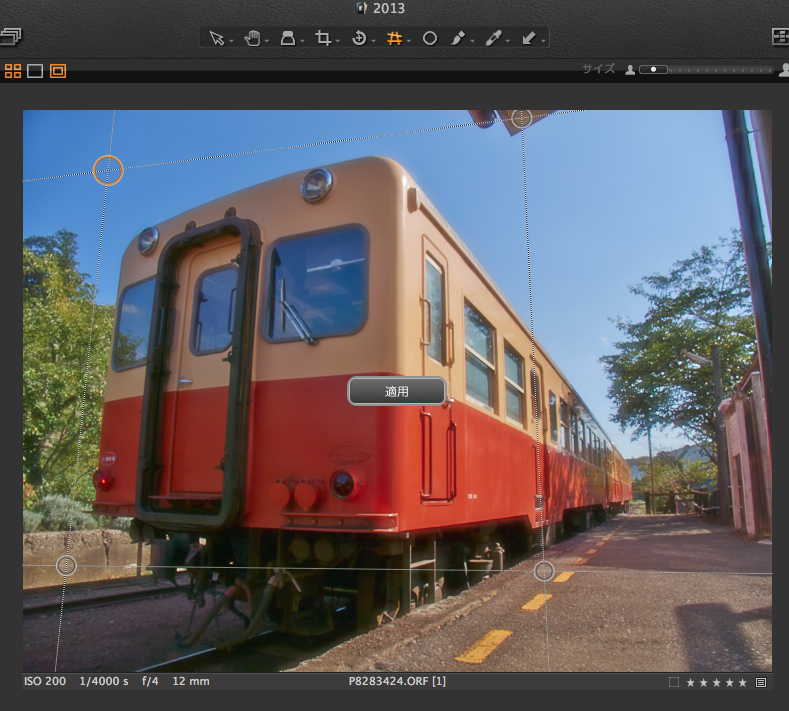Select the circular Spot Removal tool
The image size is (789, 711).
click(430, 38)
